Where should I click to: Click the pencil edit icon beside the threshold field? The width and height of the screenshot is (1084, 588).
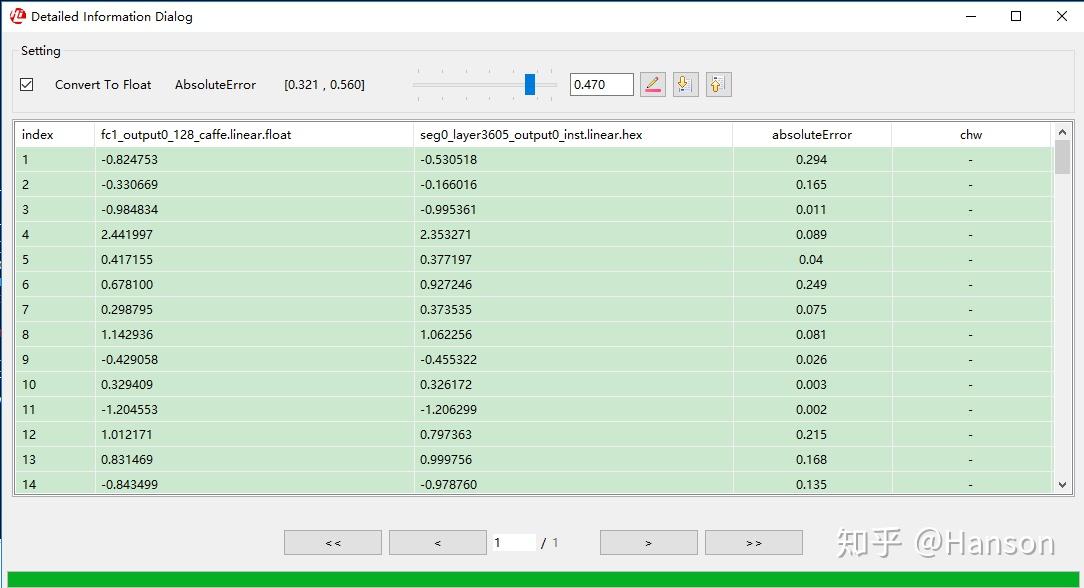tap(653, 84)
